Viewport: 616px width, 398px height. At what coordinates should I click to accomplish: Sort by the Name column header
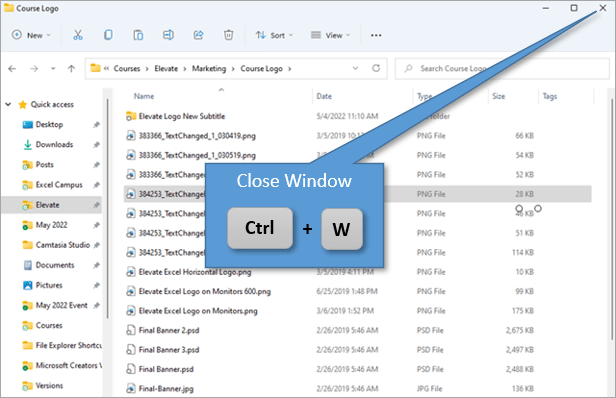click(144, 96)
